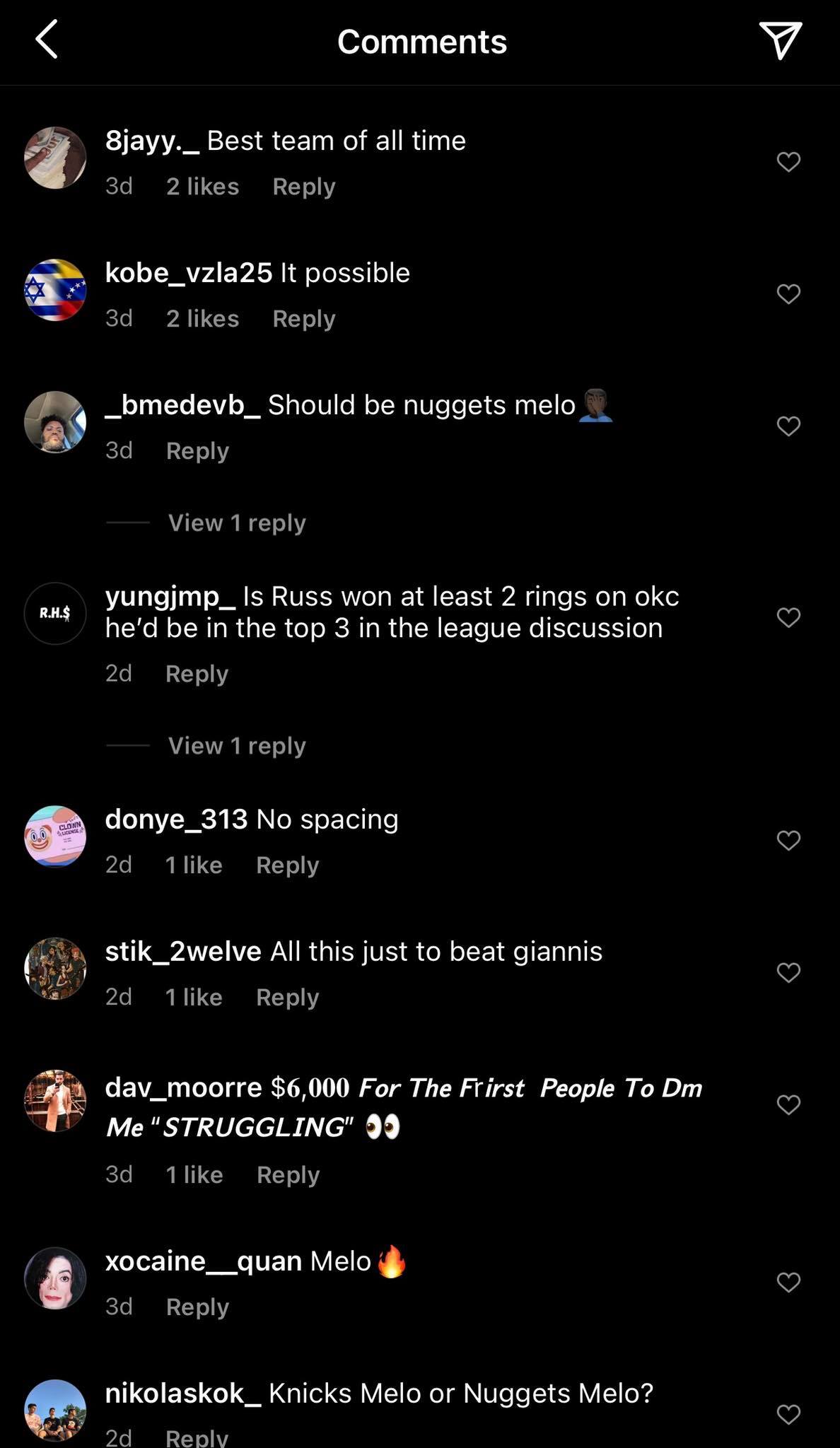This screenshot has height=1448, width=840.
Task: Reply to donye_313's comment
Action: tap(287, 865)
